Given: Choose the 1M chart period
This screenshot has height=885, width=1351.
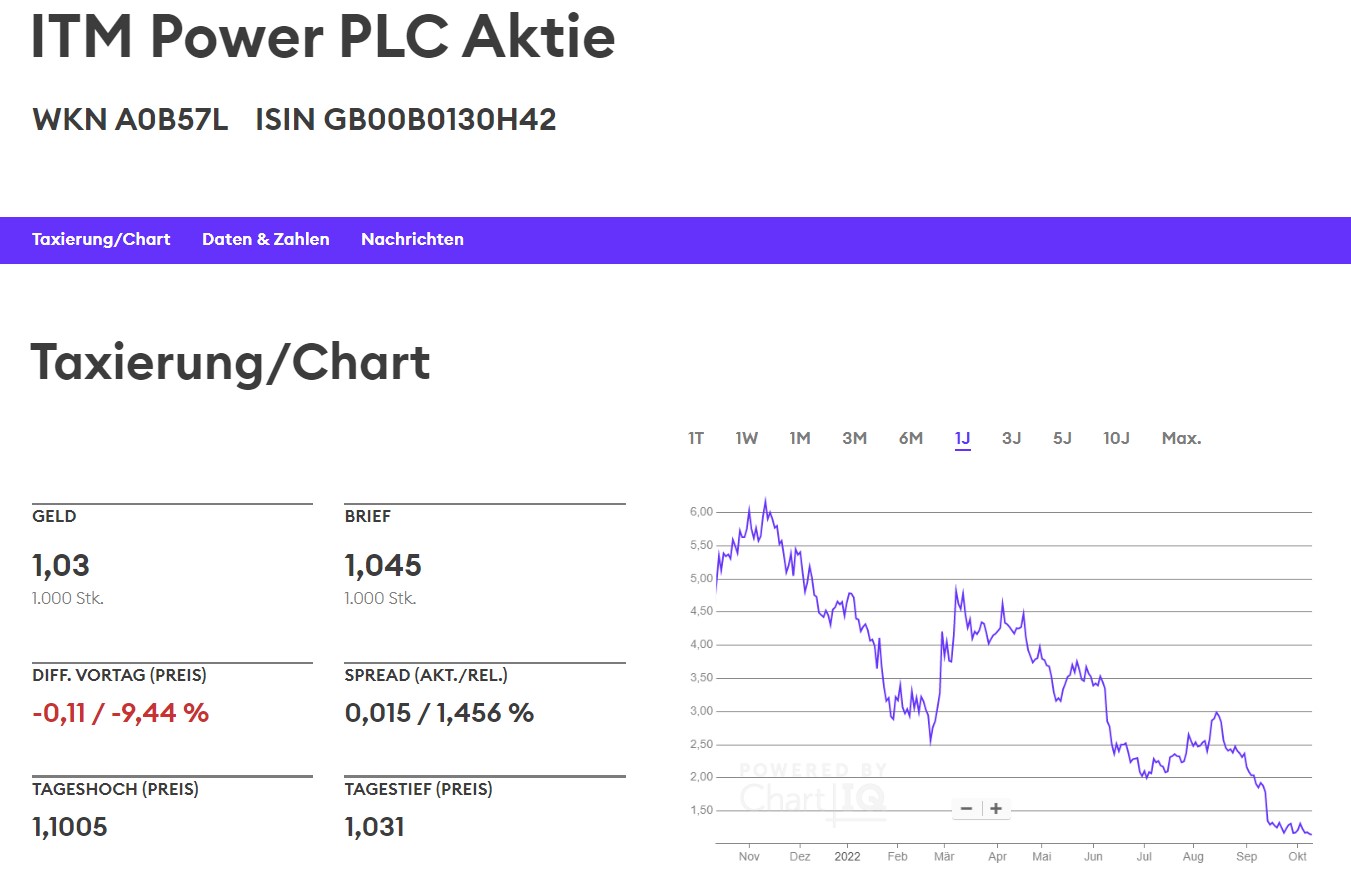Looking at the screenshot, I should 799,438.
